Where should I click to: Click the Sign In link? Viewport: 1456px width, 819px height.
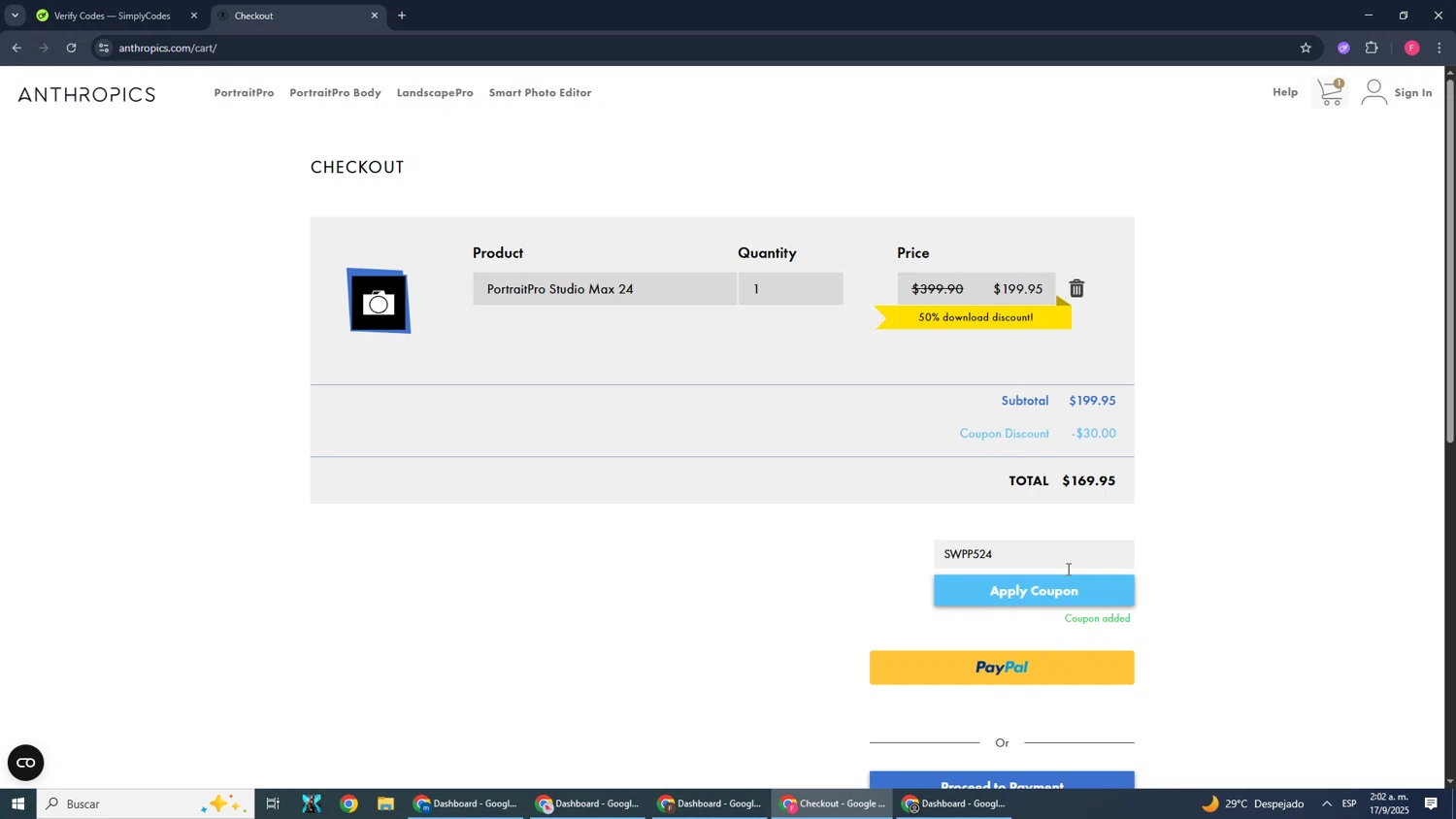pyautogui.click(x=1413, y=93)
